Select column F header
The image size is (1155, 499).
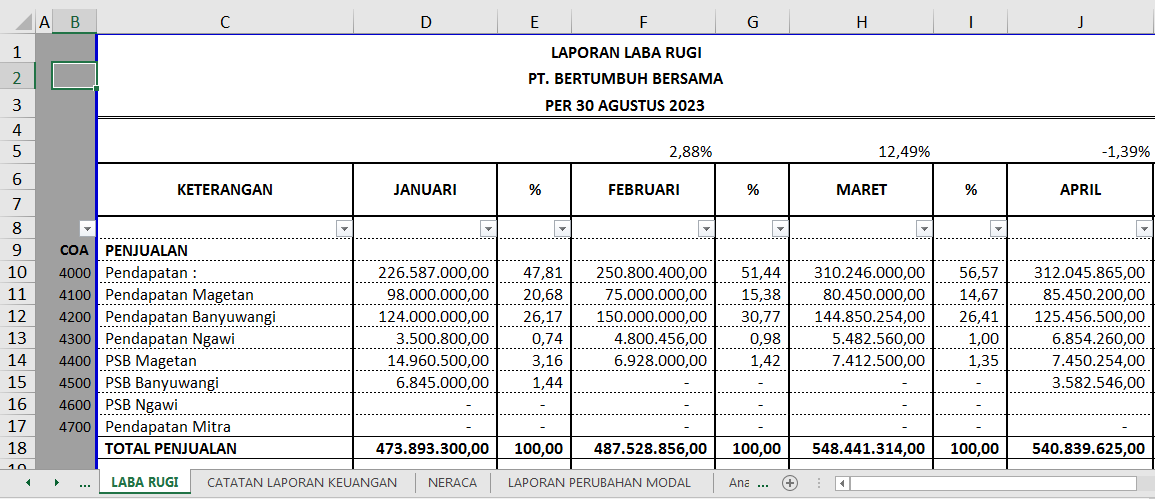(643, 23)
